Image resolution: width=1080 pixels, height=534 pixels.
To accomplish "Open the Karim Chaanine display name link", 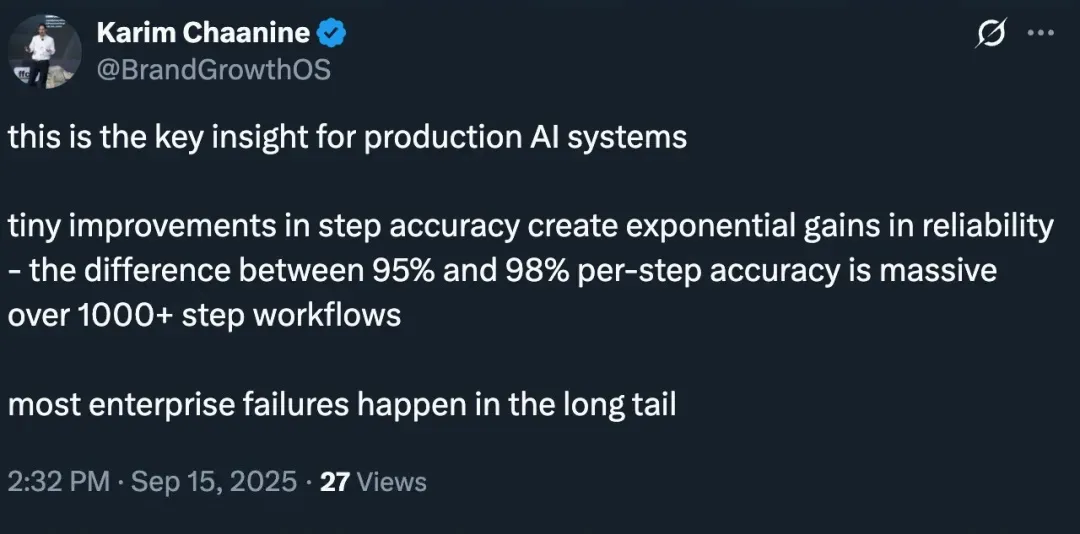I will click(x=203, y=33).
